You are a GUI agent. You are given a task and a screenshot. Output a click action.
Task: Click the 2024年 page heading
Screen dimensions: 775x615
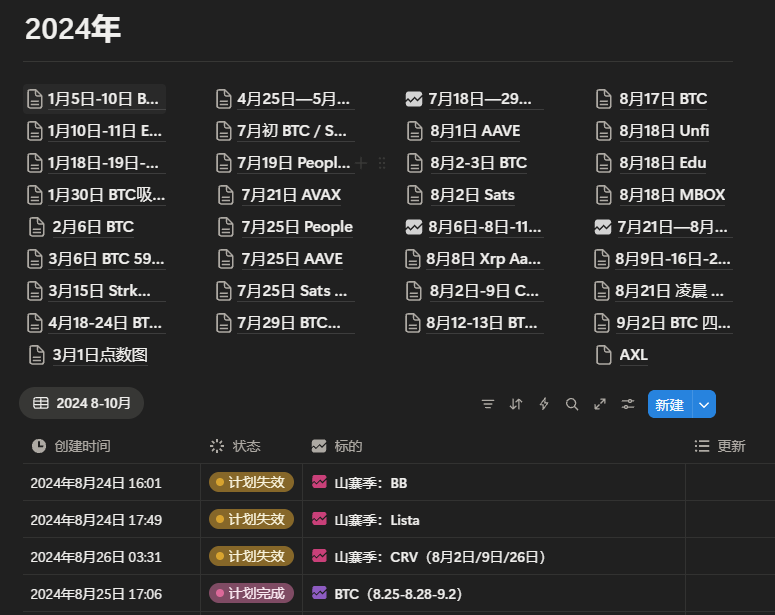click(73, 29)
